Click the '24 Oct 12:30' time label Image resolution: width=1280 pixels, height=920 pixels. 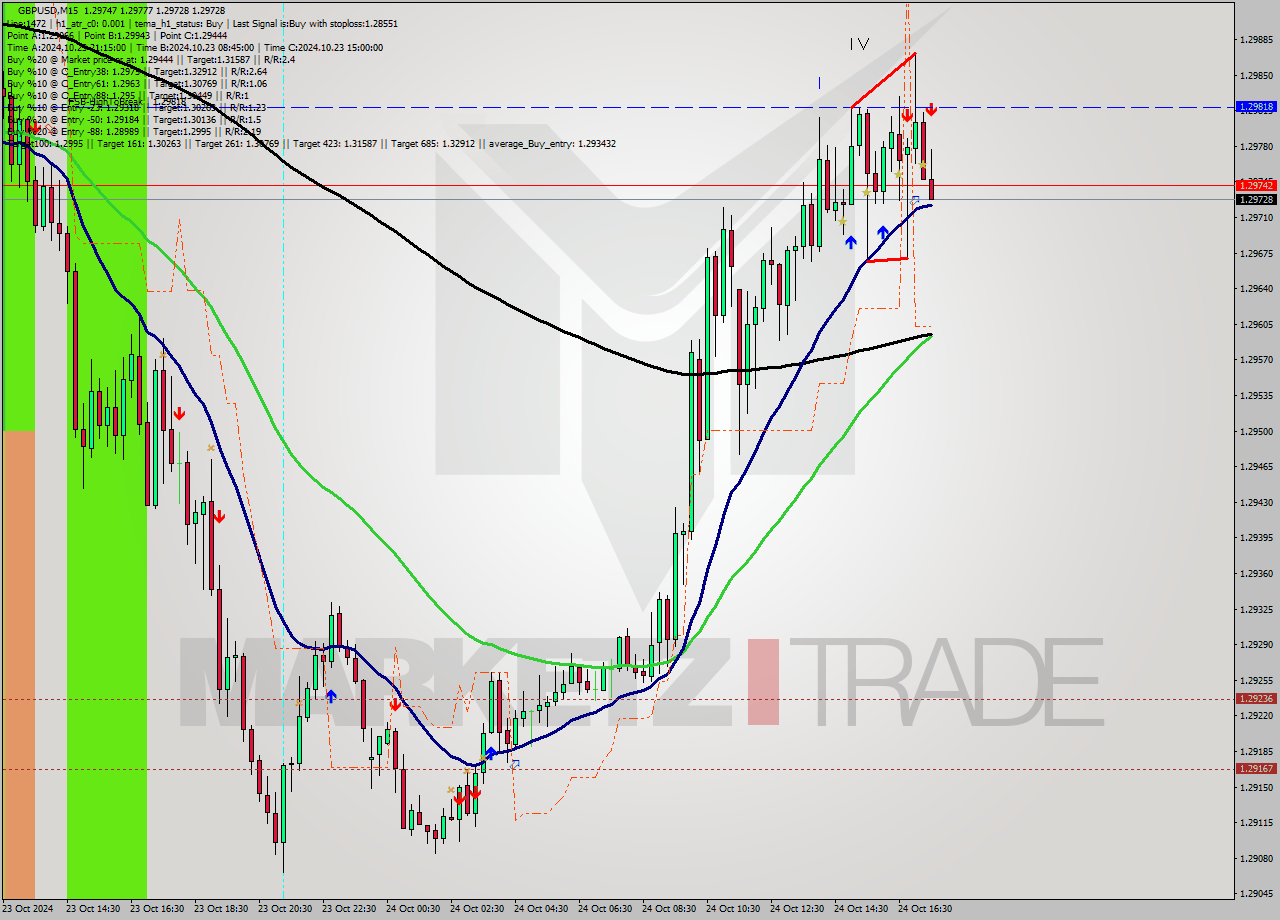coord(797,909)
